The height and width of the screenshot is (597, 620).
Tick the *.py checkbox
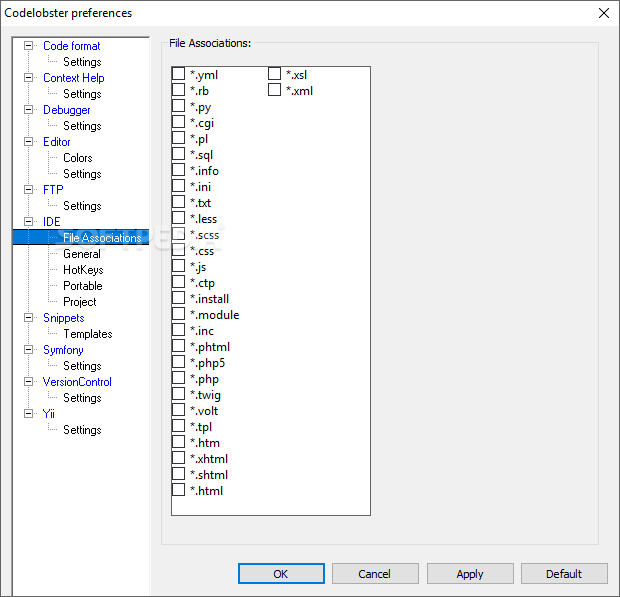coord(178,106)
